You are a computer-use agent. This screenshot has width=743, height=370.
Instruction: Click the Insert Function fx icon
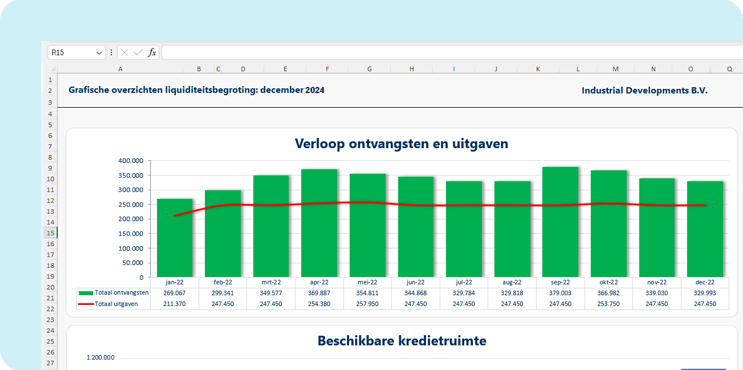click(x=152, y=53)
